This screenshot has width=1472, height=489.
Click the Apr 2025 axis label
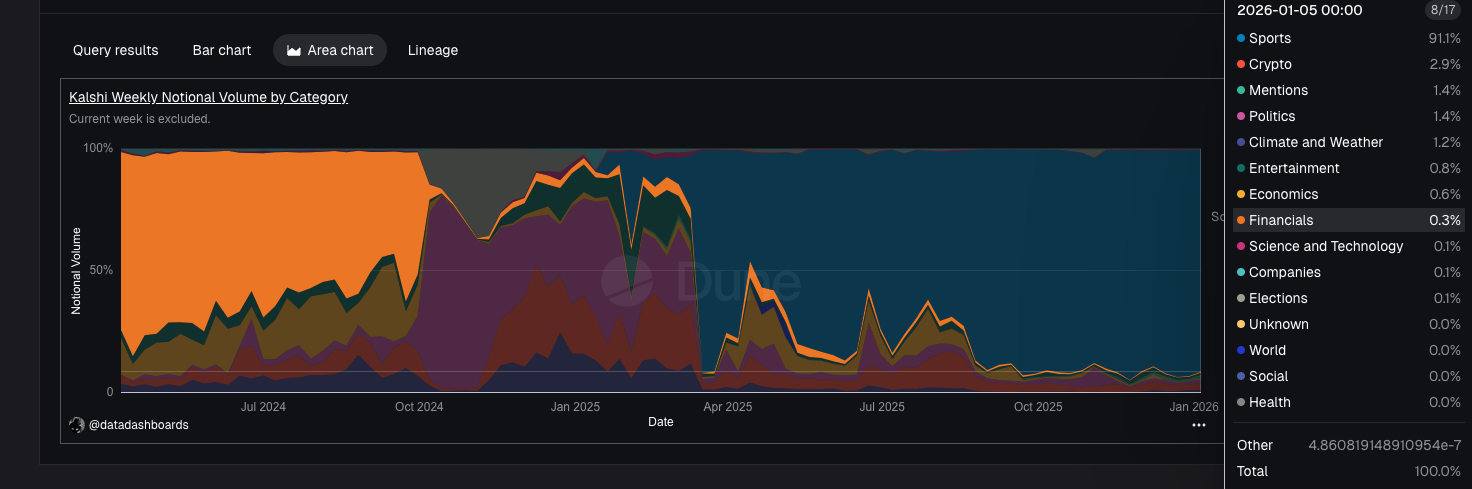tap(728, 407)
